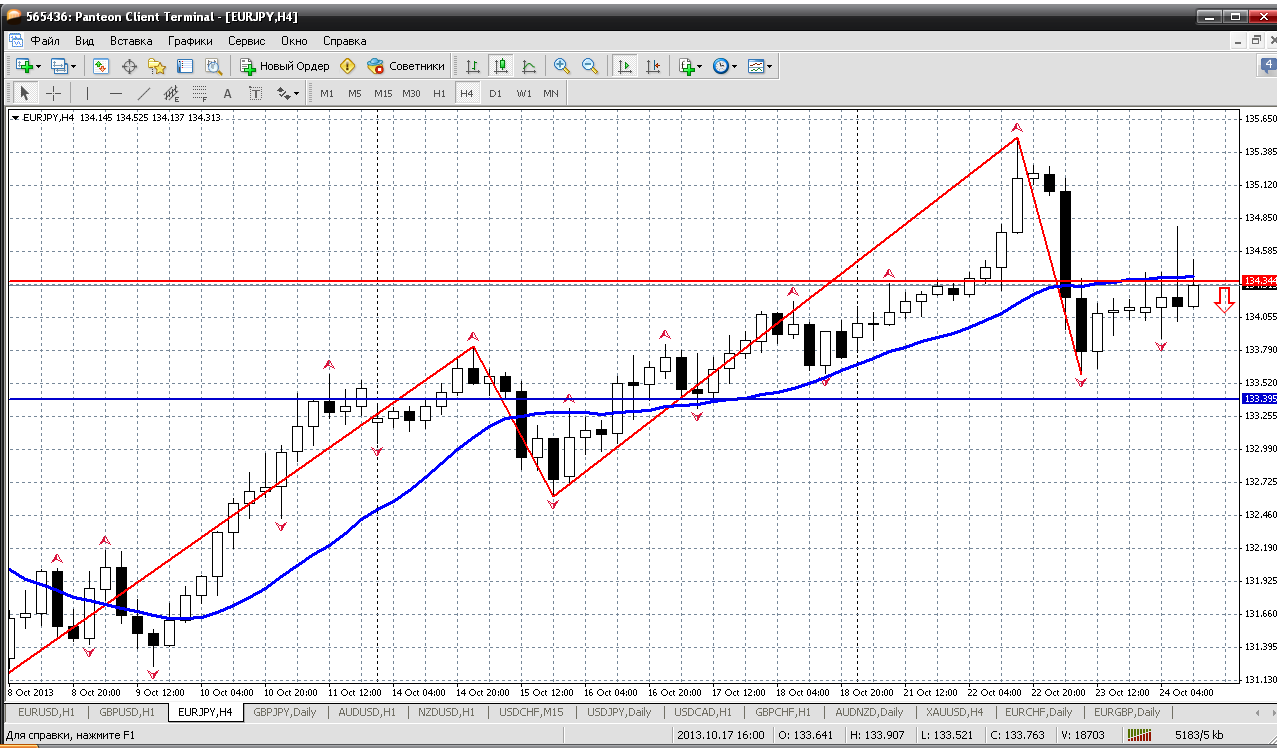Viewport: 1288px width, 748px height.
Task: Open the periodicity clock dropdown
Action: click(725, 66)
